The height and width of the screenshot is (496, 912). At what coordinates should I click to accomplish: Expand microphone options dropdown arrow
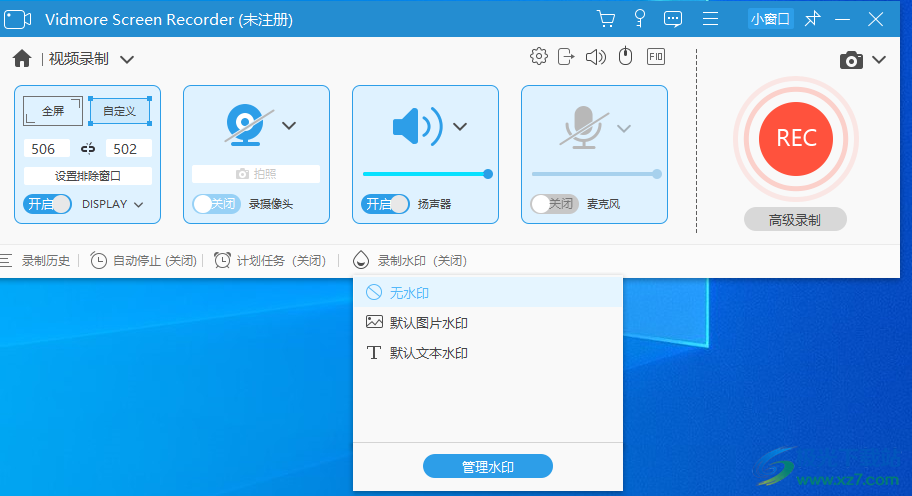point(624,129)
